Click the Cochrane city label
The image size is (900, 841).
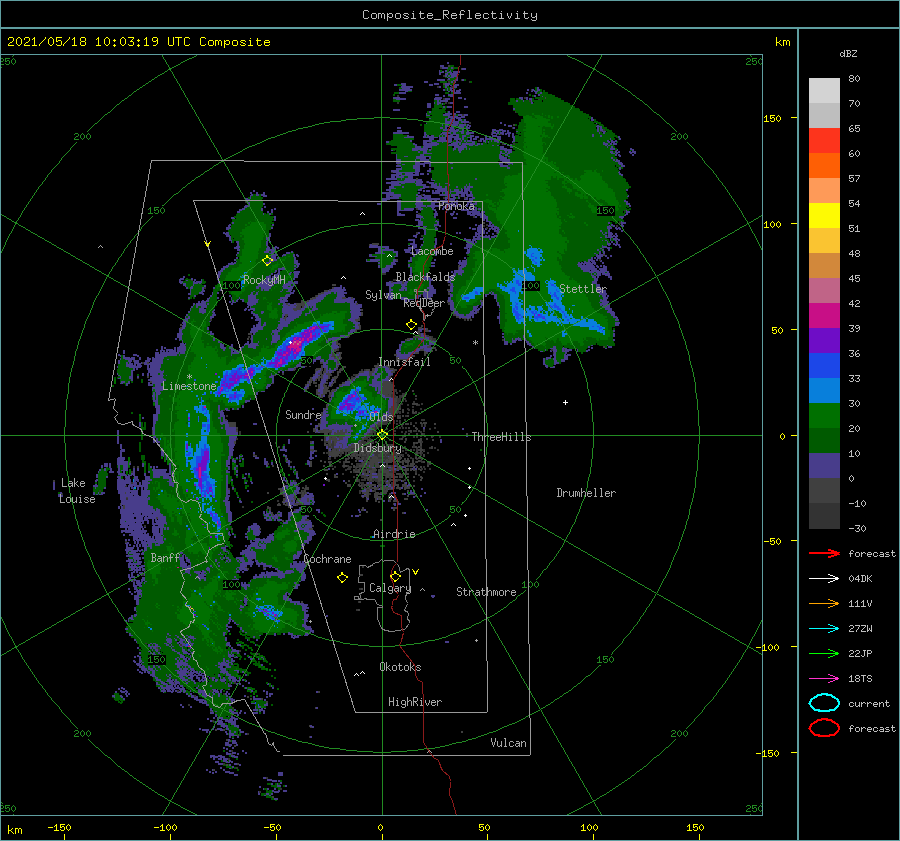[x=327, y=559]
